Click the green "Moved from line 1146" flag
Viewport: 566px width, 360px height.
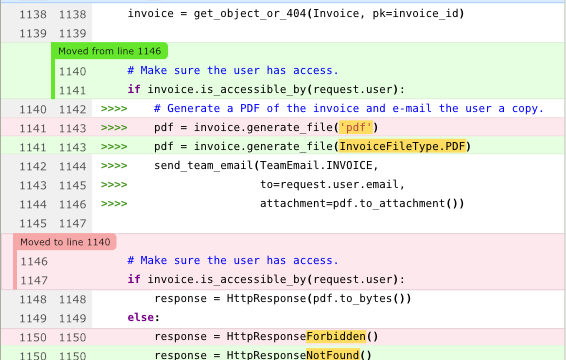coord(109,51)
